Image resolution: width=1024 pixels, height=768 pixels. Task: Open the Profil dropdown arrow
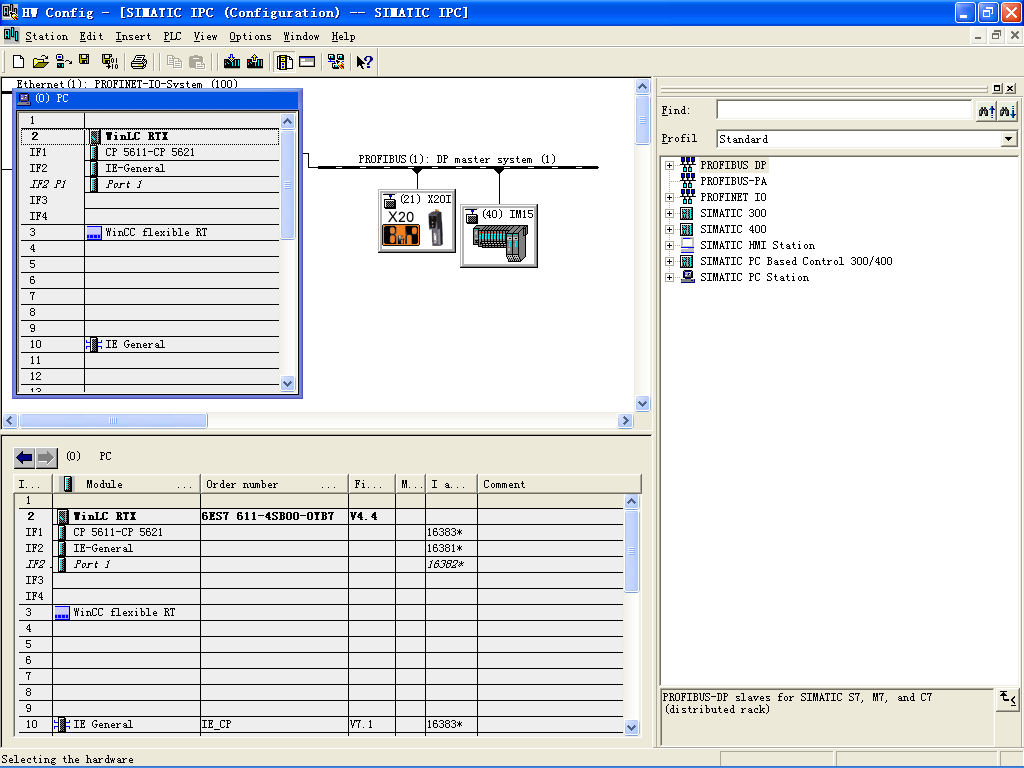coord(1008,139)
